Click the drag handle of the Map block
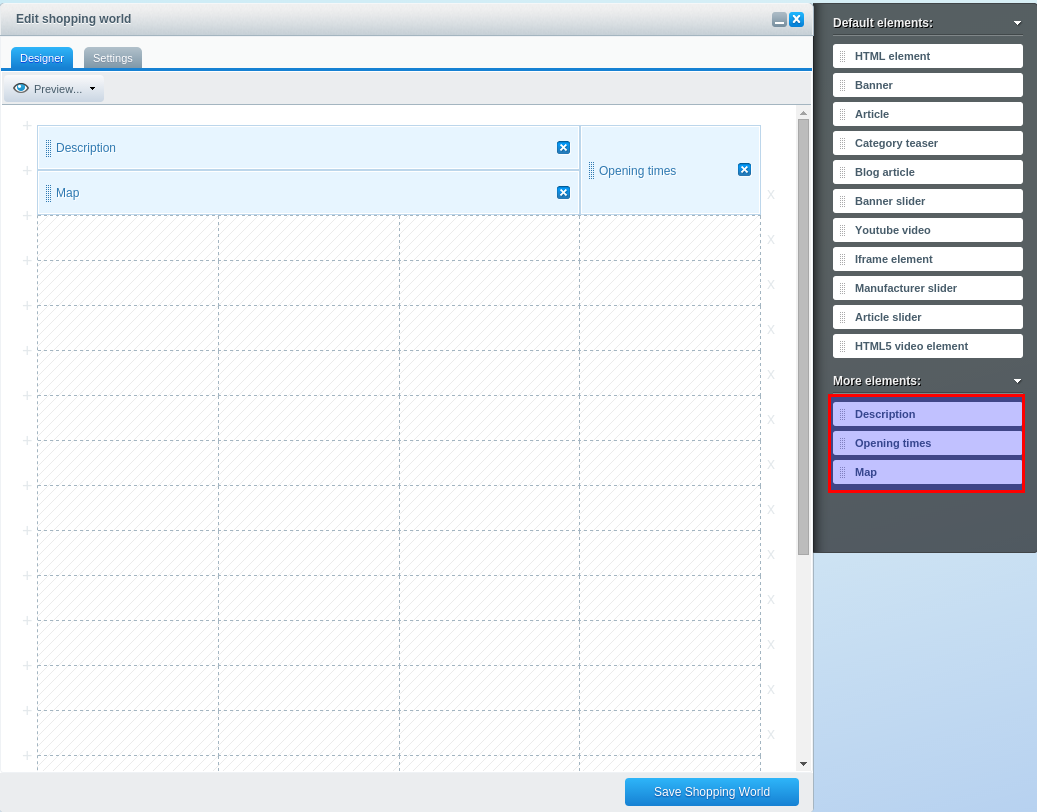The height and width of the screenshot is (812, 1037). 48,193
